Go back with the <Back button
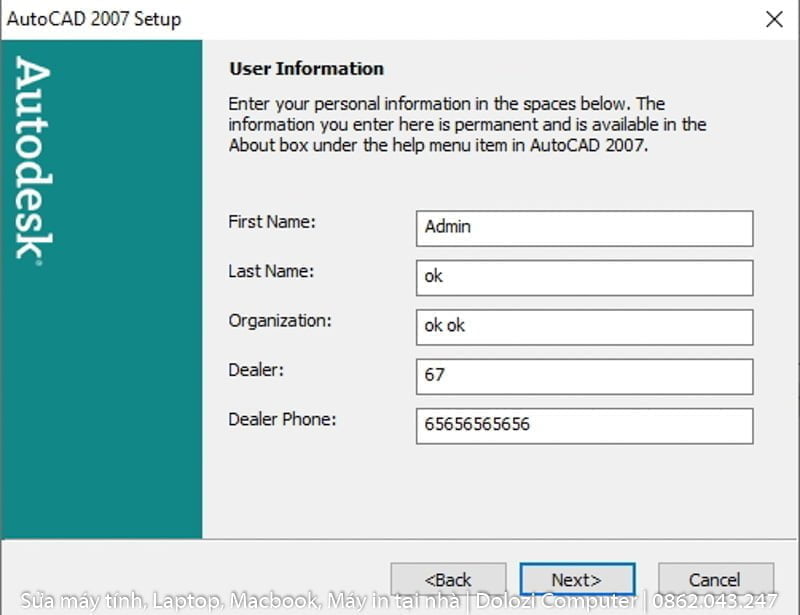Viewport: 800px width, 615px height. point(448,579)
